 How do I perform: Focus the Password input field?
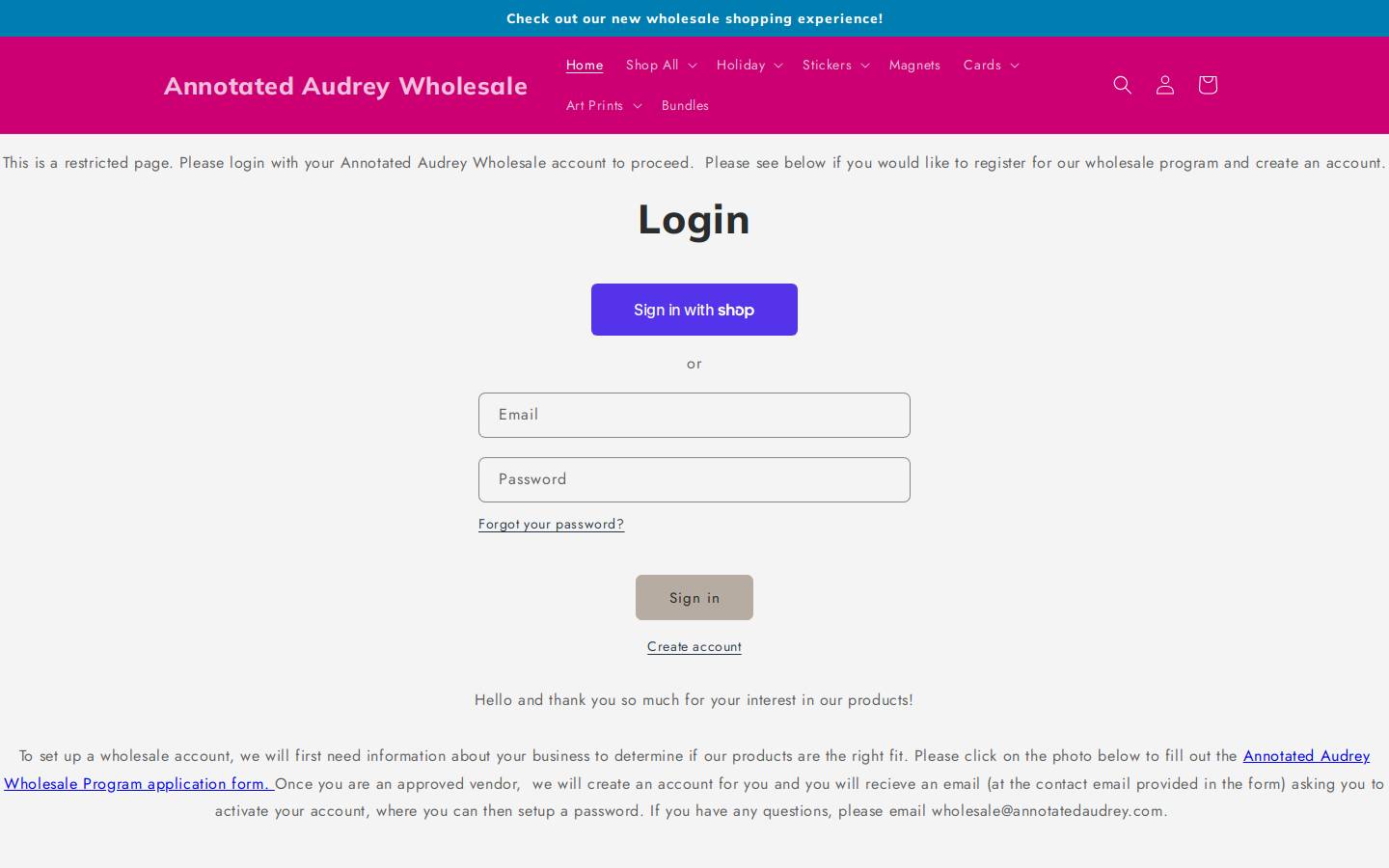pyautogui.click(x=694, y=479)
